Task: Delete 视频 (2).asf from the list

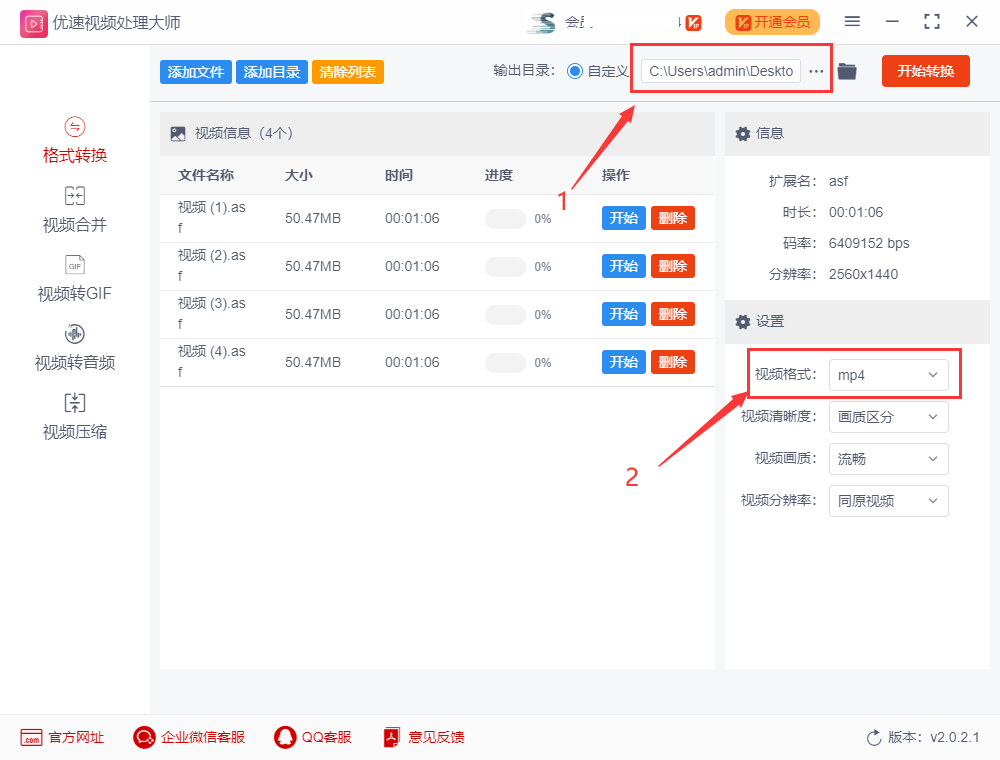Action: pyautogui.click(x=672, y=266)
